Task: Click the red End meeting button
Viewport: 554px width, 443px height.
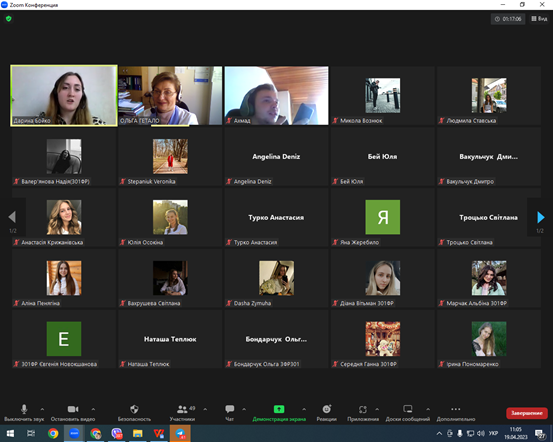Action: (x=527, y=413)
